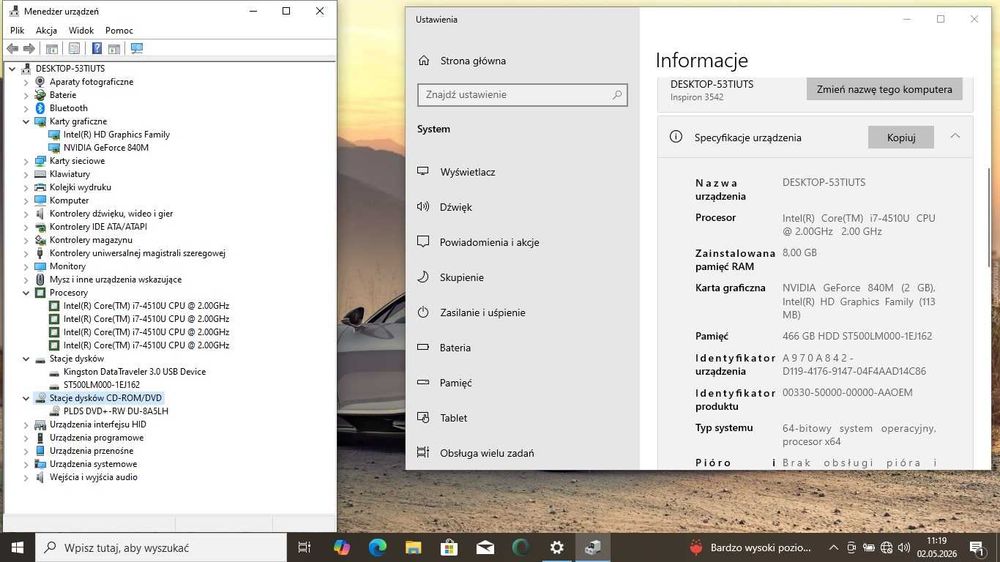Viewport: 1000px width, 562px height.
Task: Select Wejścia i wyjścia audio category
Action: pyautogui.click(x=93, y=477)
